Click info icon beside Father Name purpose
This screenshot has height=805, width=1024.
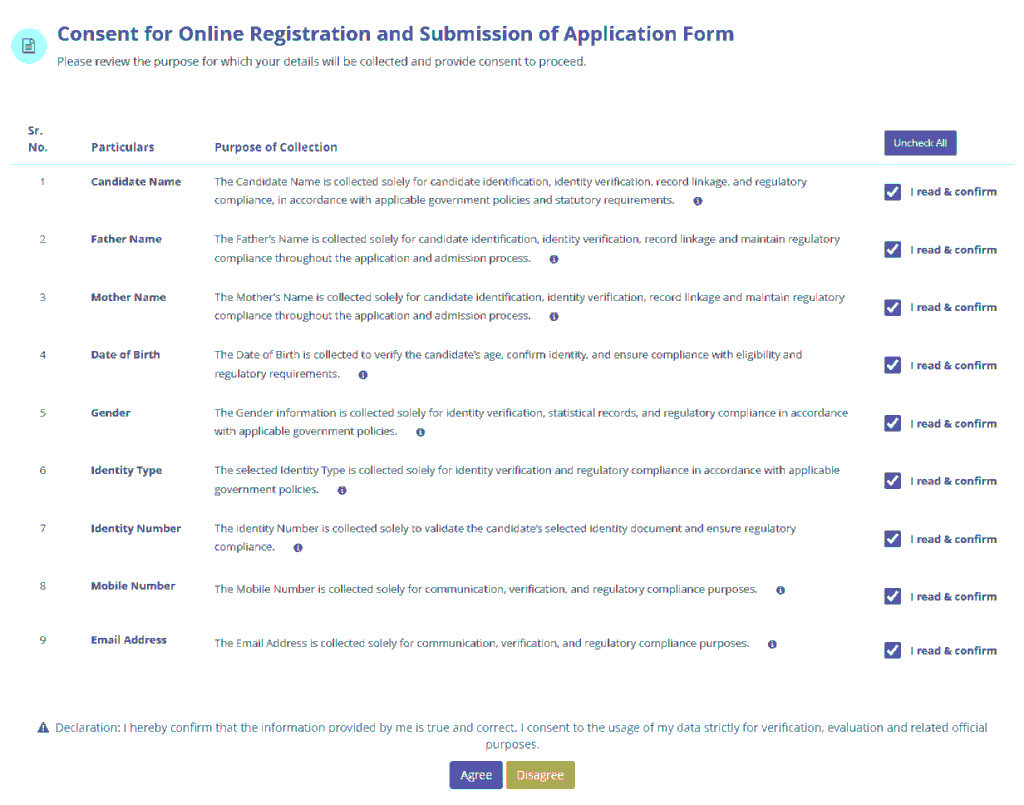tap(553, 259)
